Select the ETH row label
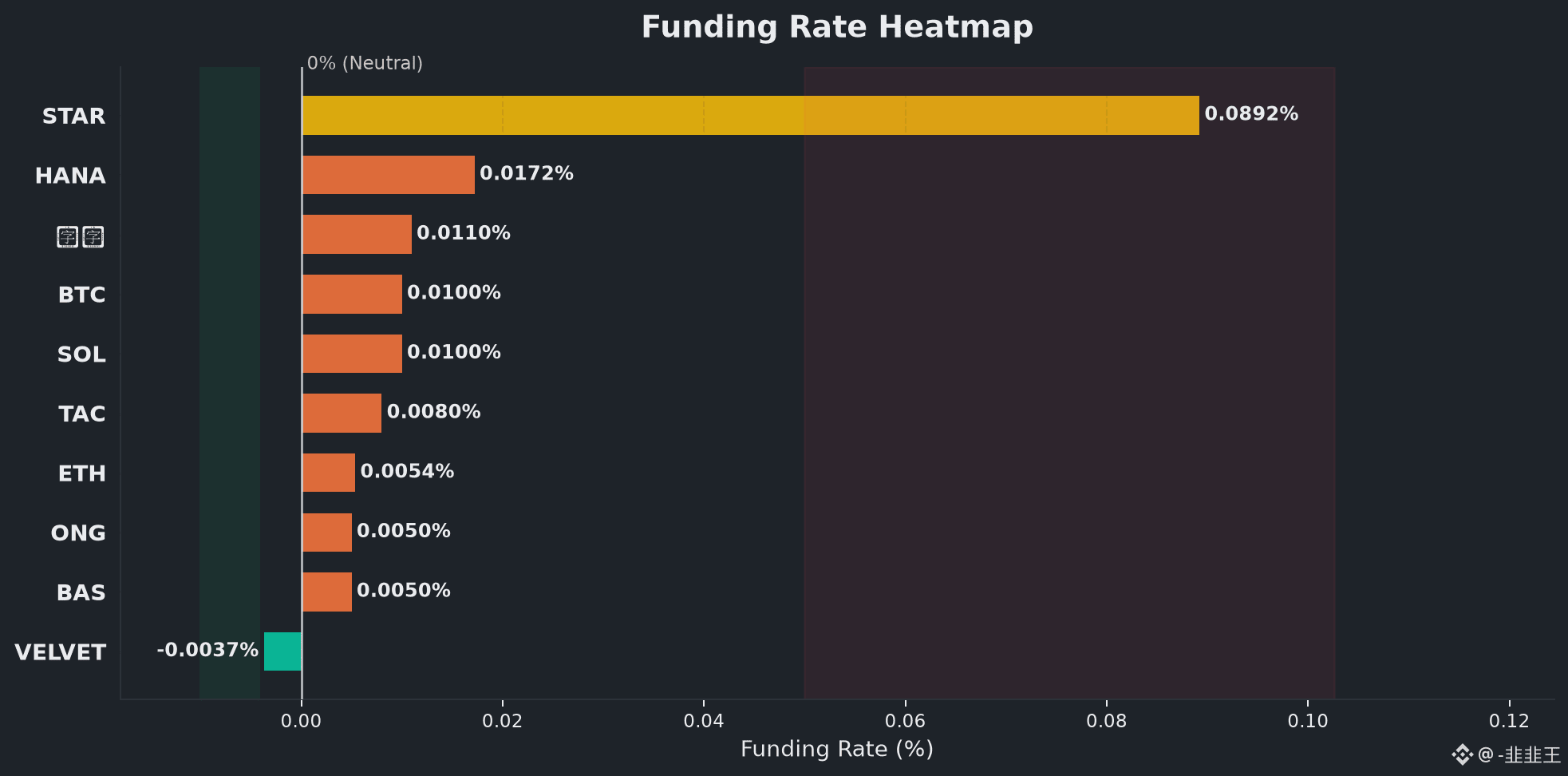Image resolution: width=1568 pixels, height=776 pixels. (82, 474)
